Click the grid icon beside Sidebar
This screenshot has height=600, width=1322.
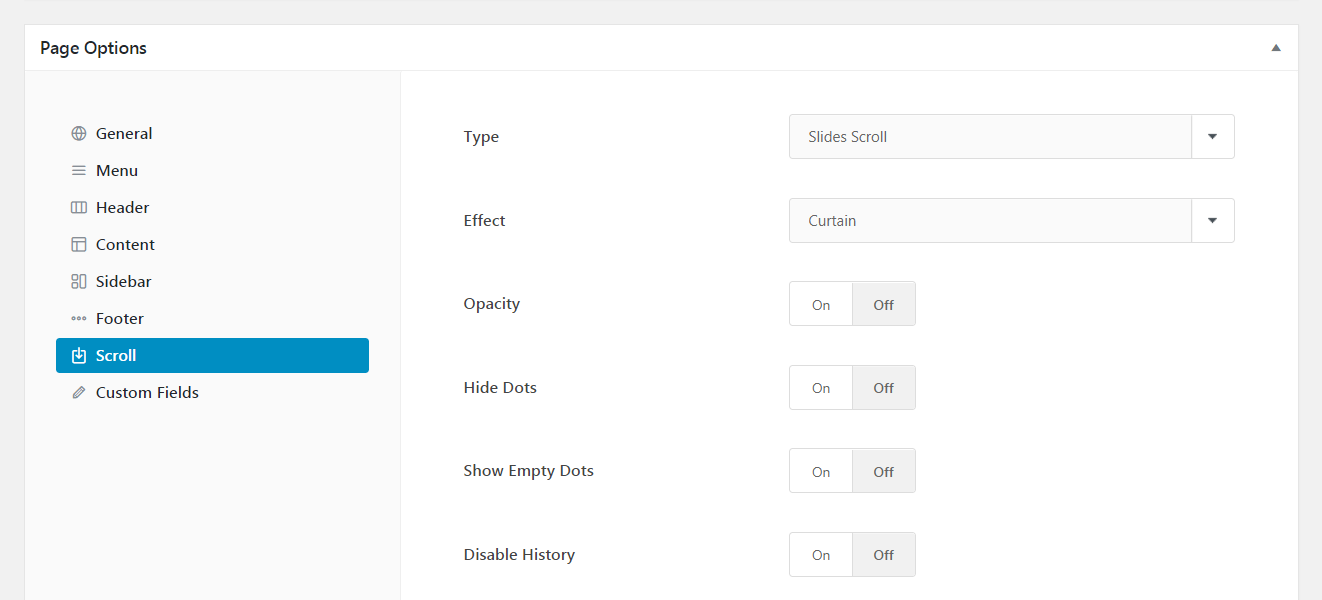click(x=79, y=281)
